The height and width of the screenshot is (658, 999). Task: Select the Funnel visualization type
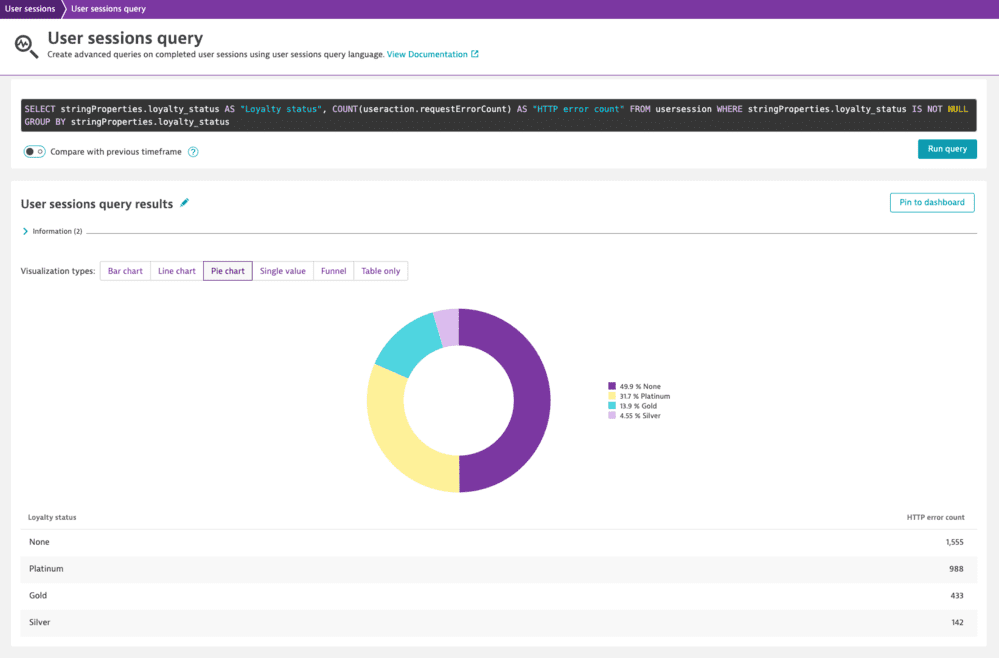tap(333, 270)
